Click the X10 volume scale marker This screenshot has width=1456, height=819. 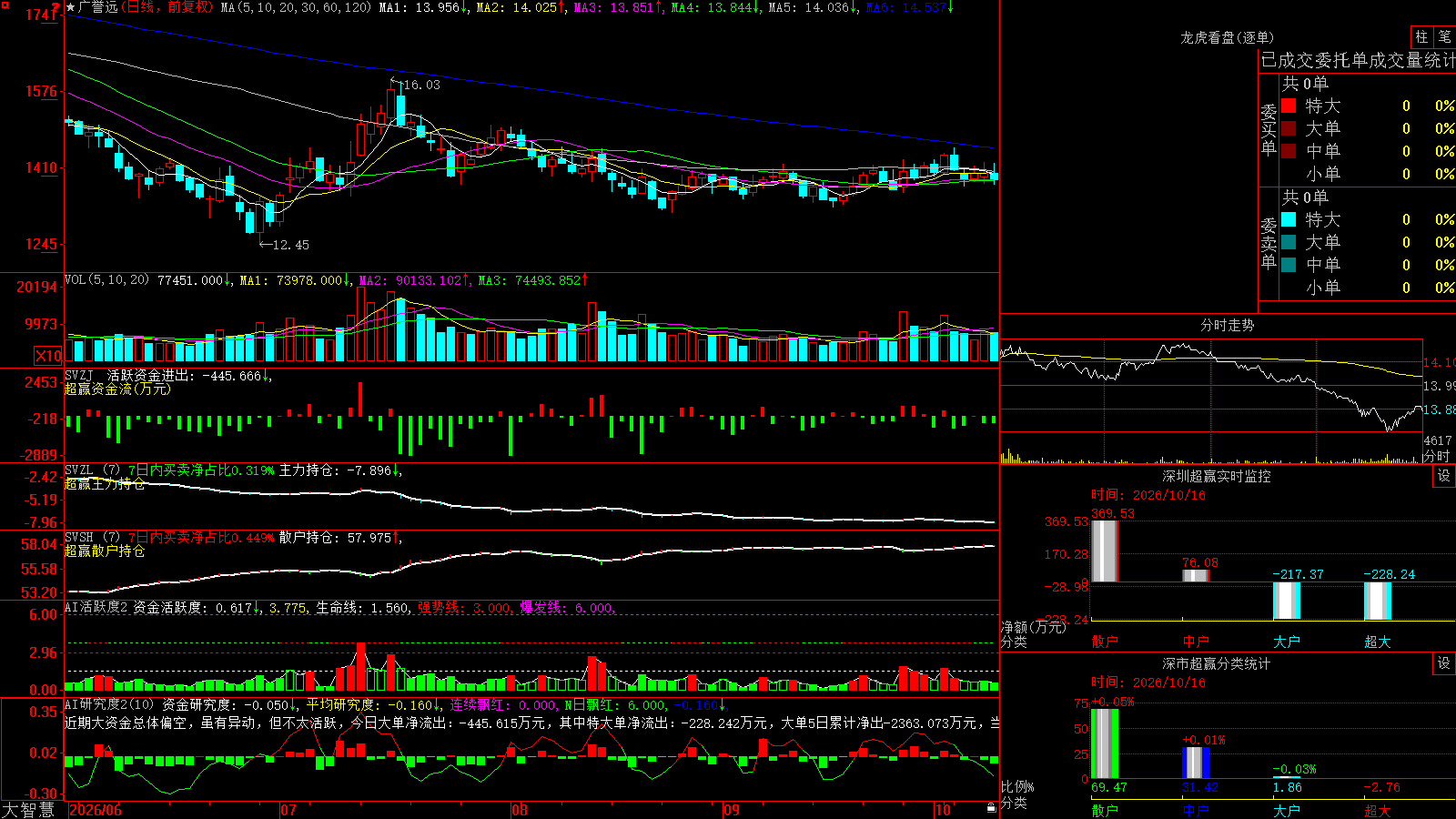click(x=48, y=356)
